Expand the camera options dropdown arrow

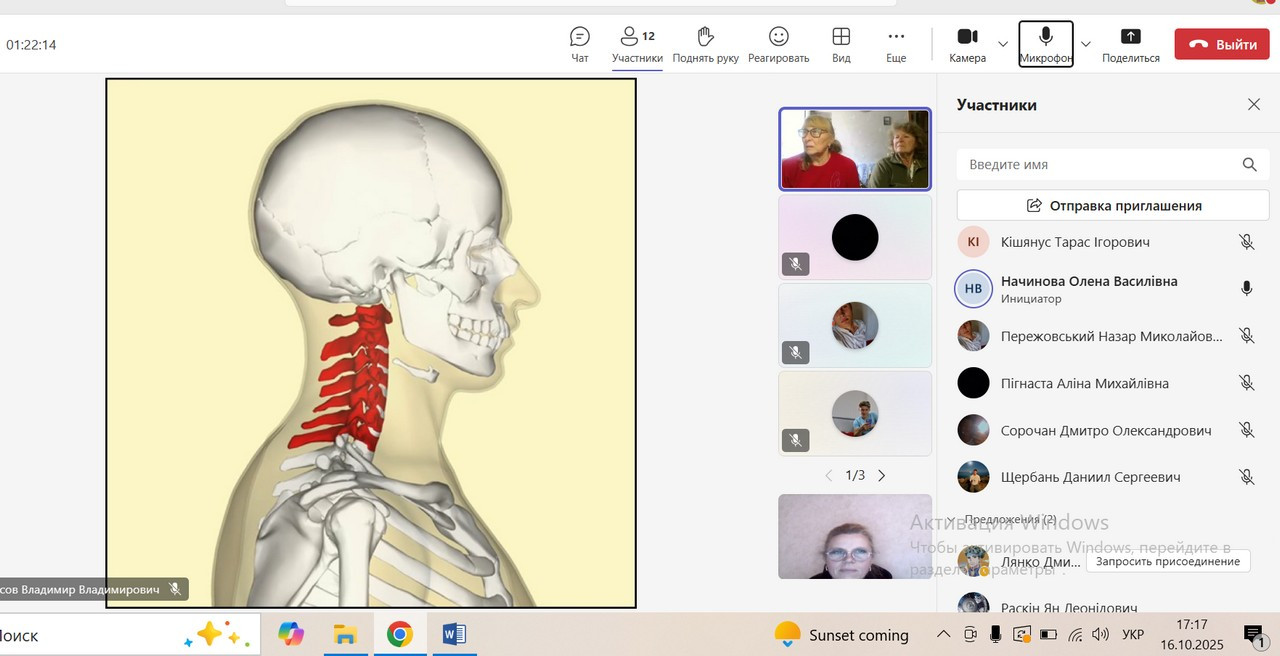[x=1003, y=44]
